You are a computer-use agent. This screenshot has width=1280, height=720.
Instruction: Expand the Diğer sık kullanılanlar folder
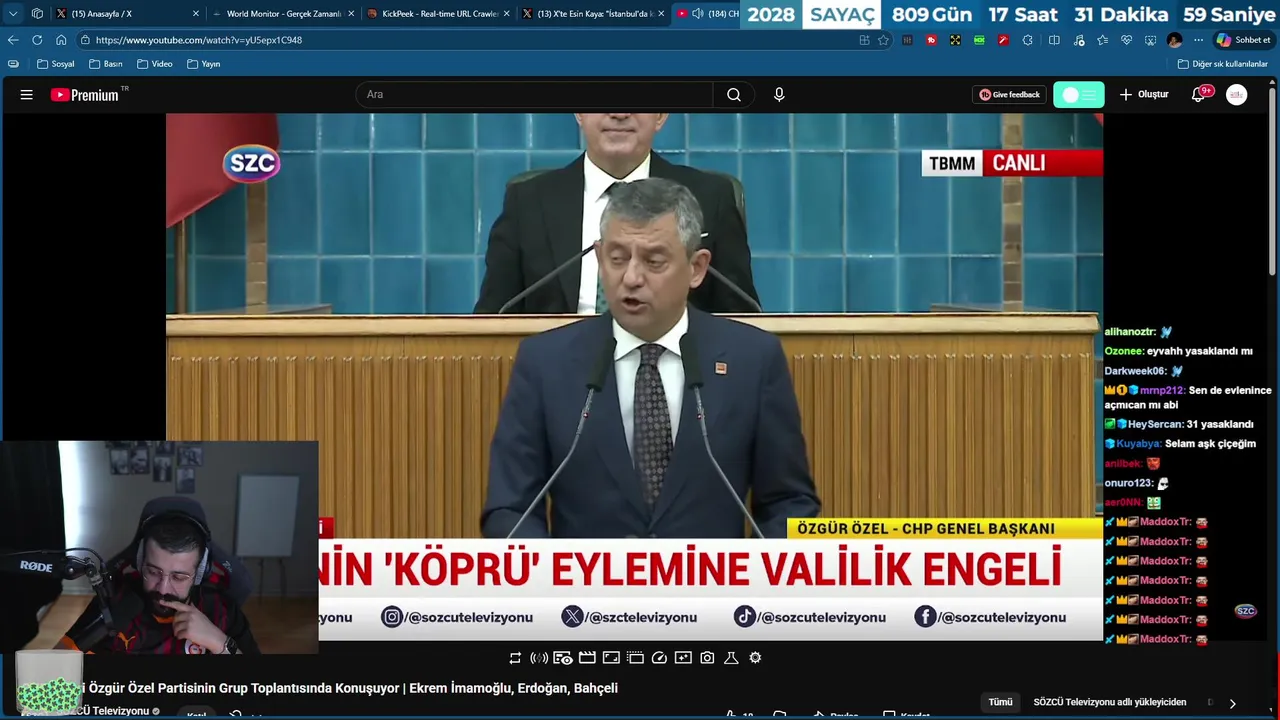(1222, 64)
